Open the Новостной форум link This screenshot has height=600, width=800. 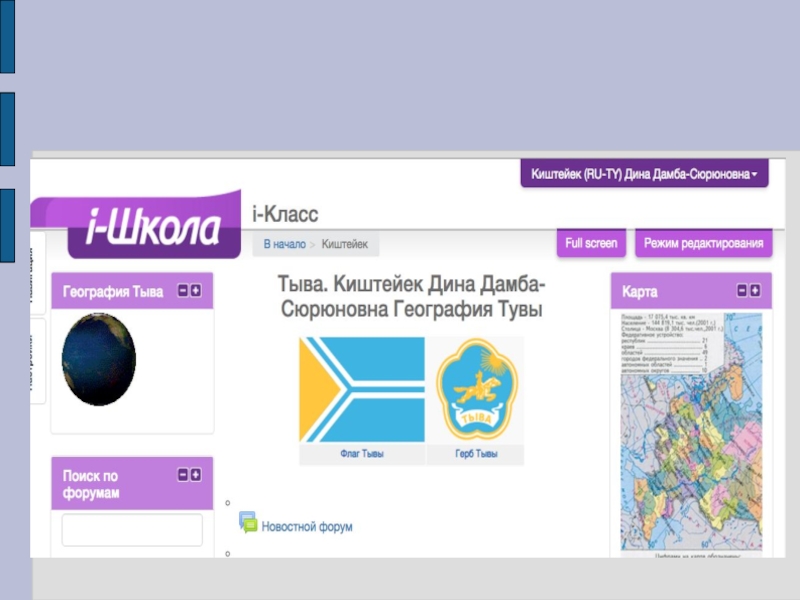pos(307,527)
